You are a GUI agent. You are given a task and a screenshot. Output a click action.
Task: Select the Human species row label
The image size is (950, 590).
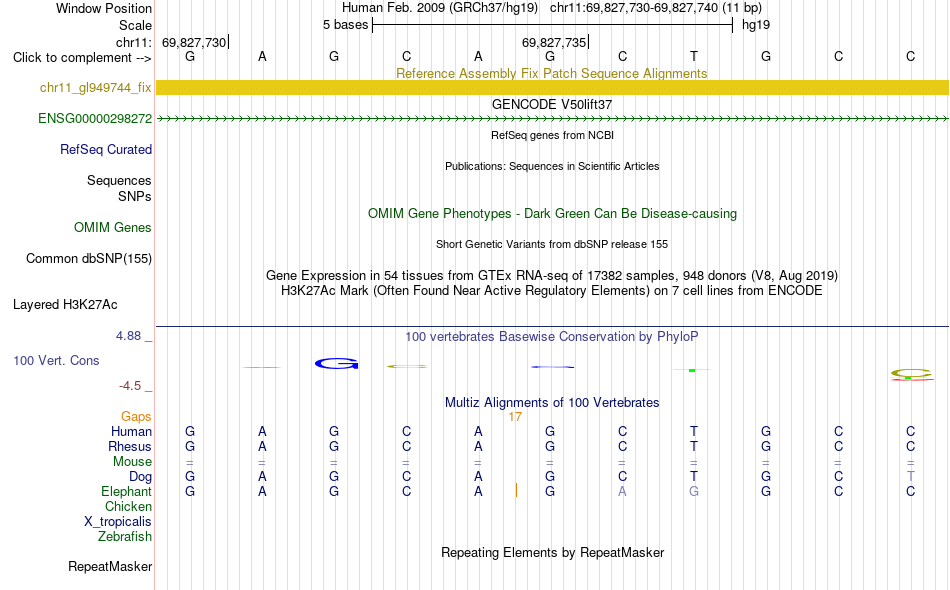[131, 431]
